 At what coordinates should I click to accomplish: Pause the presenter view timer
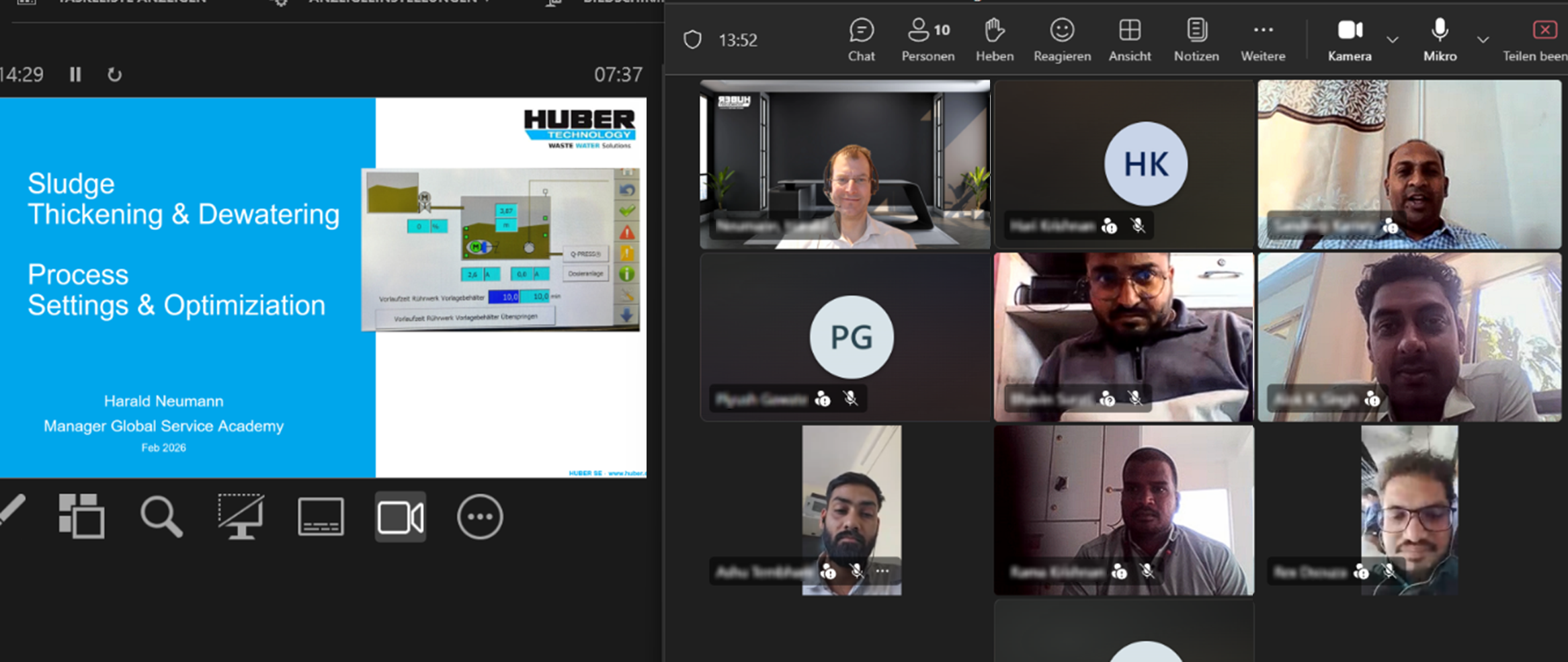[x=75, y=74]
